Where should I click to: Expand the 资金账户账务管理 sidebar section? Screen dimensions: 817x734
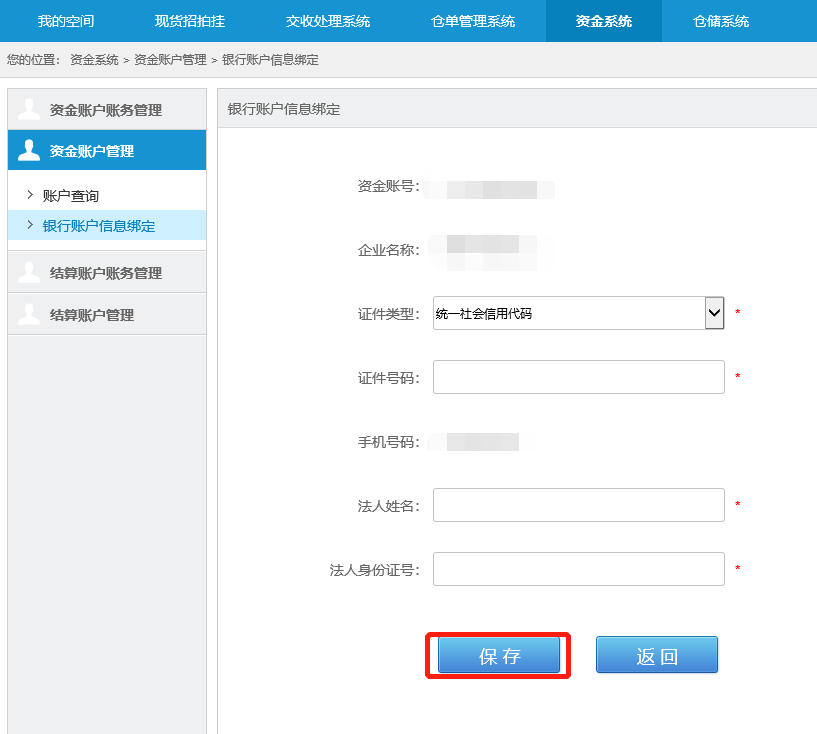click(106, 110)
